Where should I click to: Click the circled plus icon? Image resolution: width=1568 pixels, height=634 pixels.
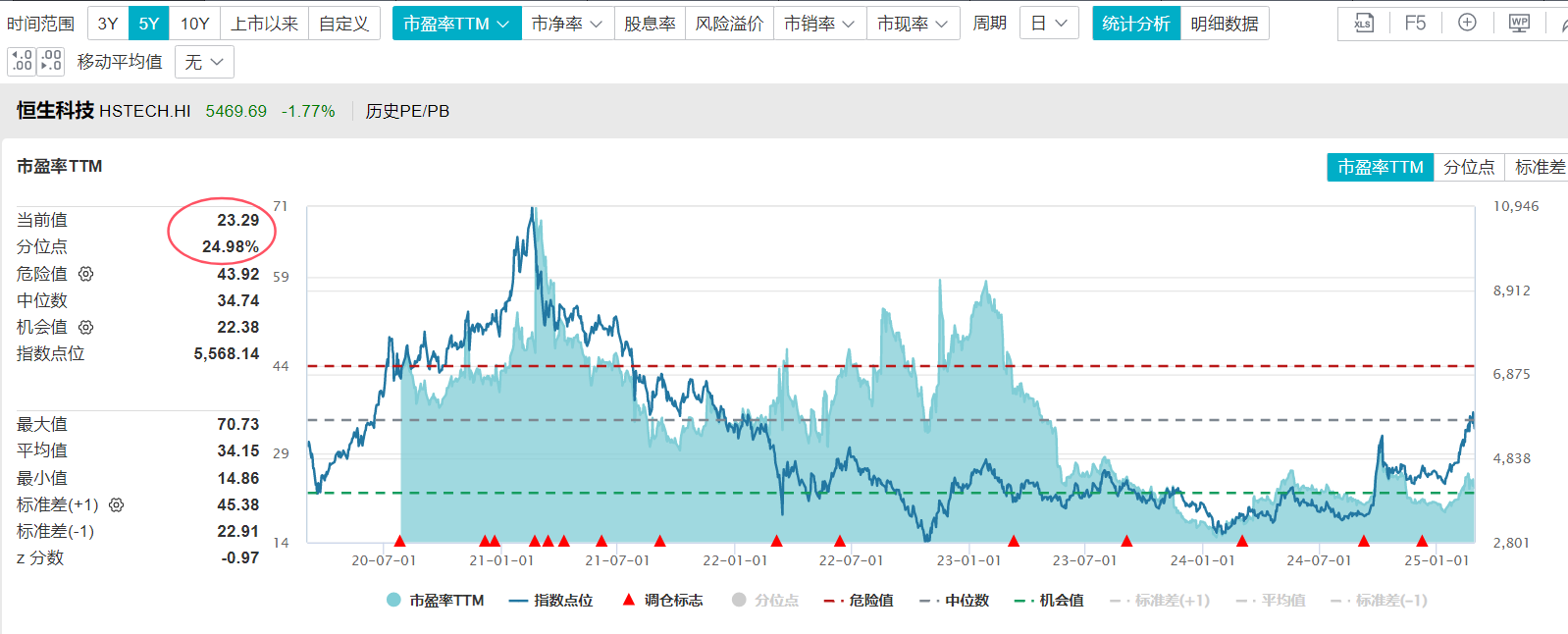pyautogui.click(x=1467, y=23)
